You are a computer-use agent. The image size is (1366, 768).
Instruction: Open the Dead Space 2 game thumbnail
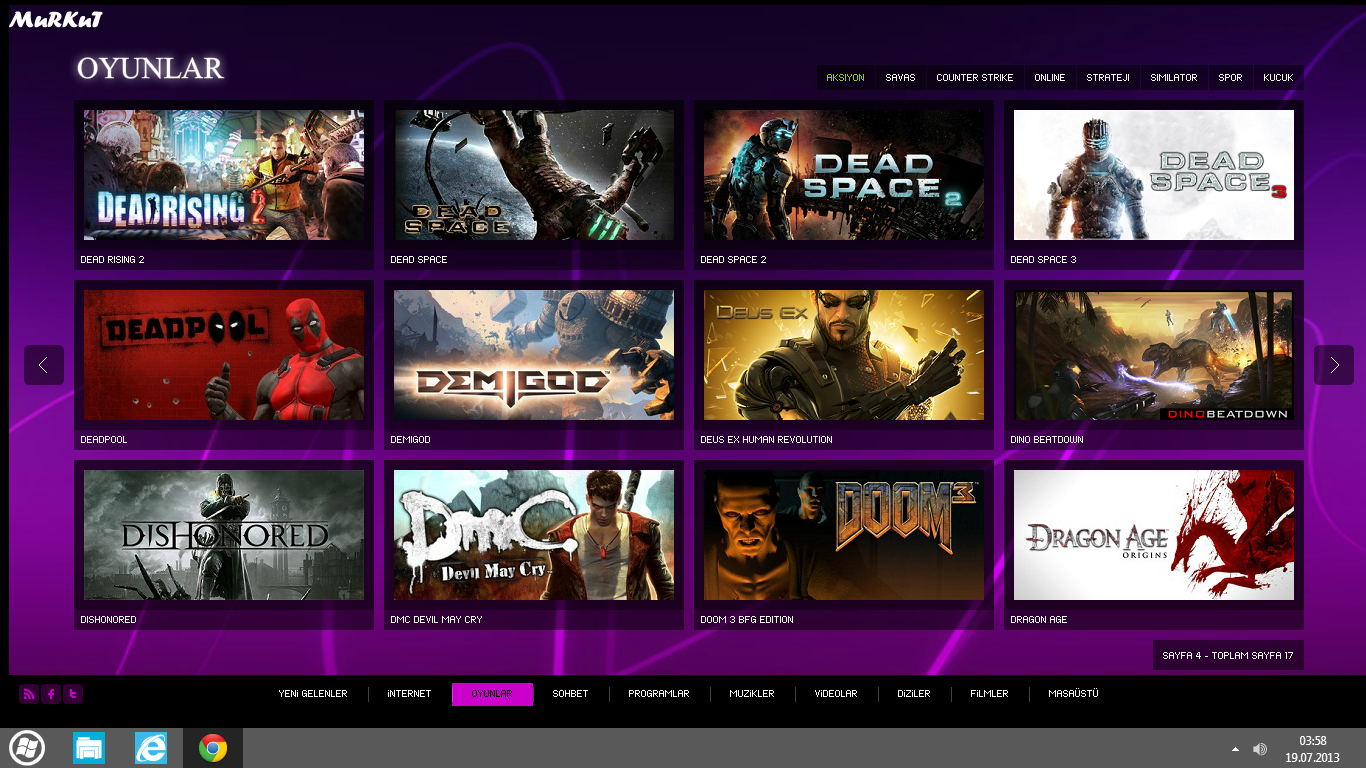coord(844,175)
